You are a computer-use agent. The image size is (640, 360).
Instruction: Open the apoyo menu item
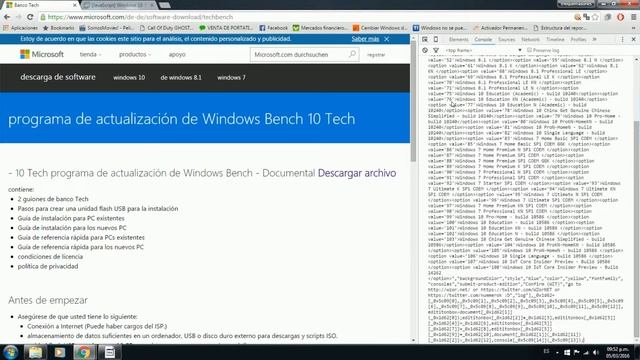coord(177,54)
